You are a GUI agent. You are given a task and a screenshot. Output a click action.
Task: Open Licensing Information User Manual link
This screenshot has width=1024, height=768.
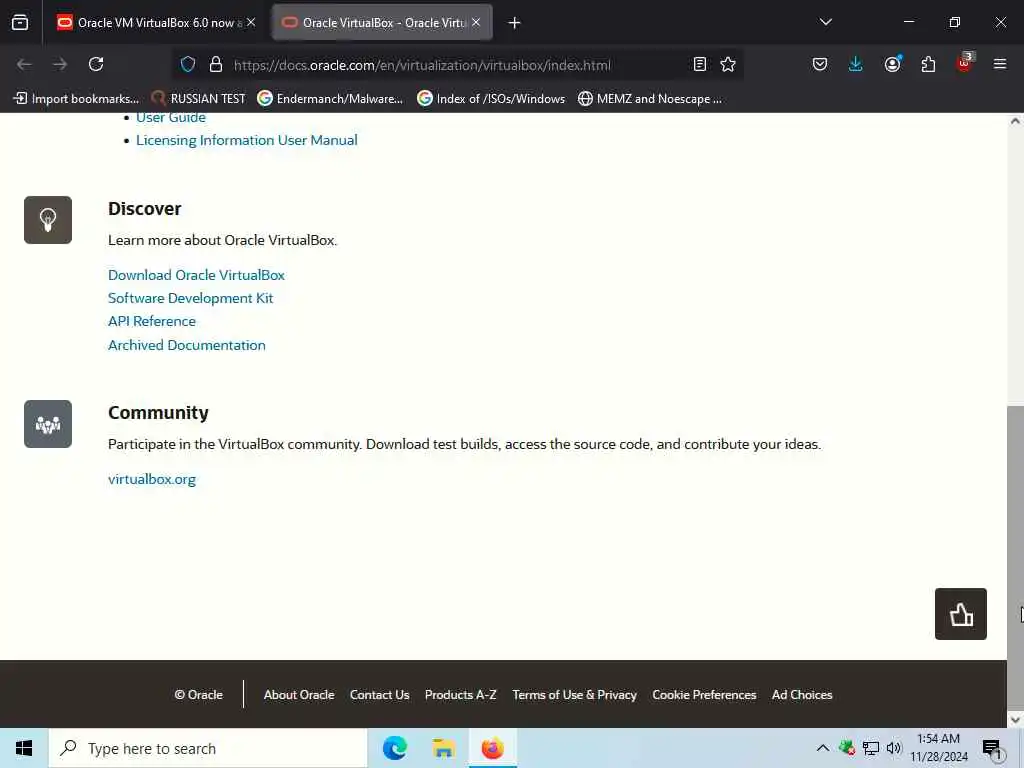pos(246,140)
